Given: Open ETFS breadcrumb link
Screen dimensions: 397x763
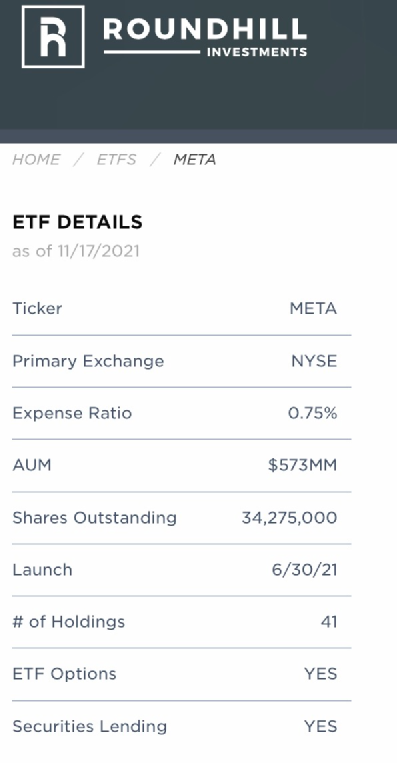Looking at the screenshot, I should click(x=116, y=160).
